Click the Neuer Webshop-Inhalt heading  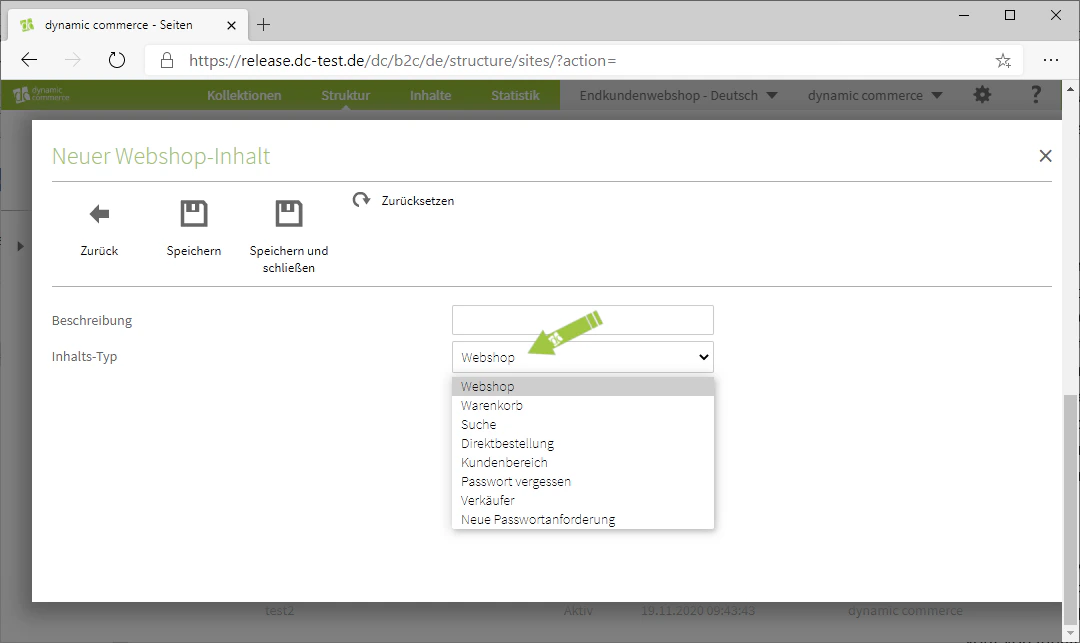click(161, 156)
